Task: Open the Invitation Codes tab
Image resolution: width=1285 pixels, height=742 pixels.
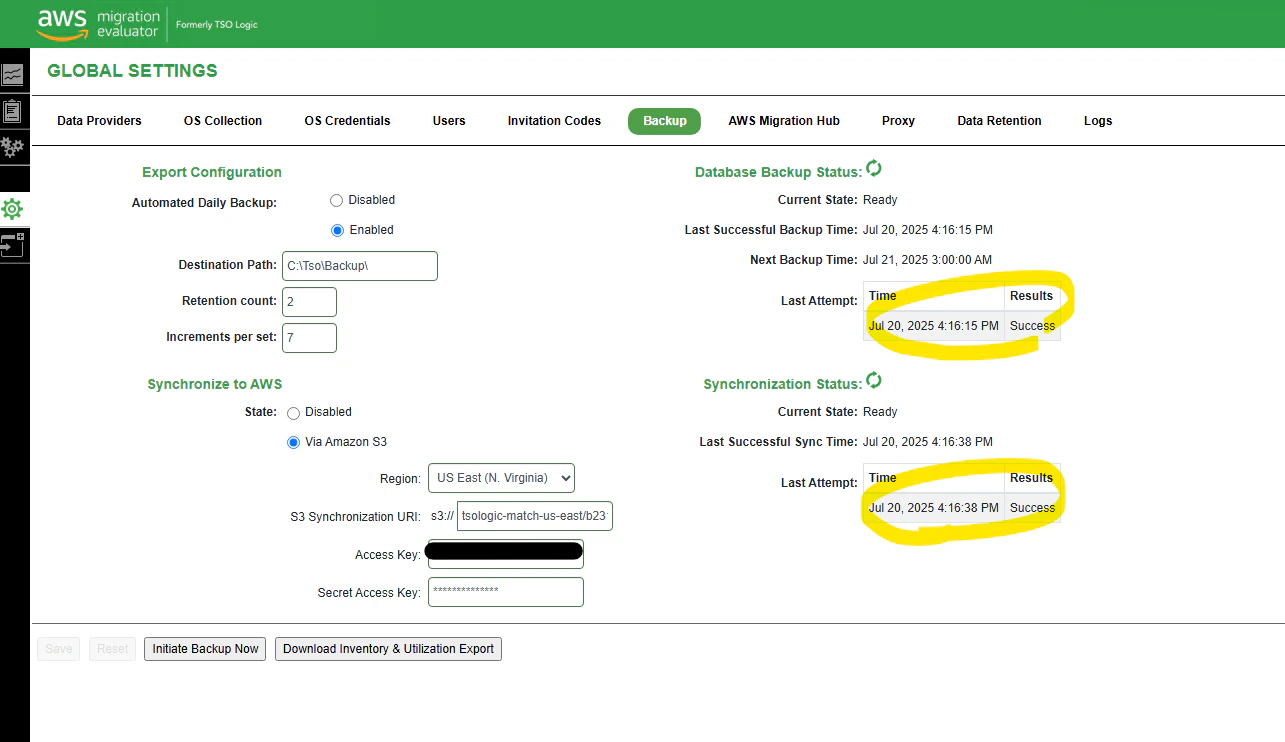Action: click(x=554, y=121)
